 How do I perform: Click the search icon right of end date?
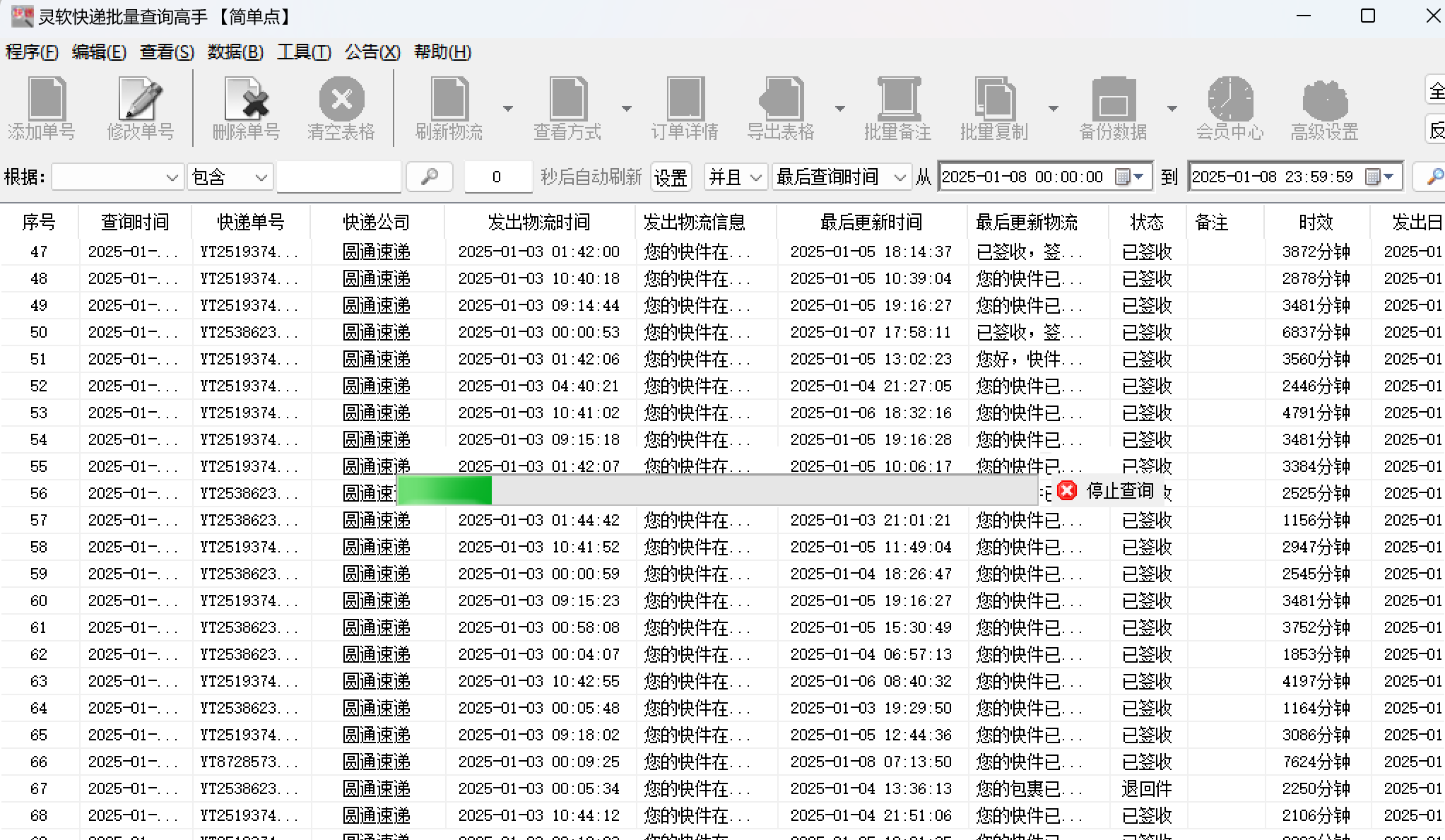click(x=1431, y=177)
